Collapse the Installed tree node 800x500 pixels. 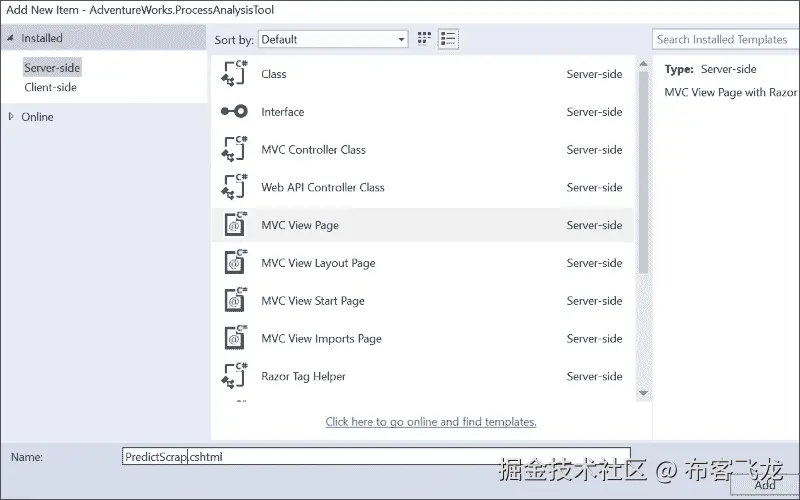coord(10,38)
